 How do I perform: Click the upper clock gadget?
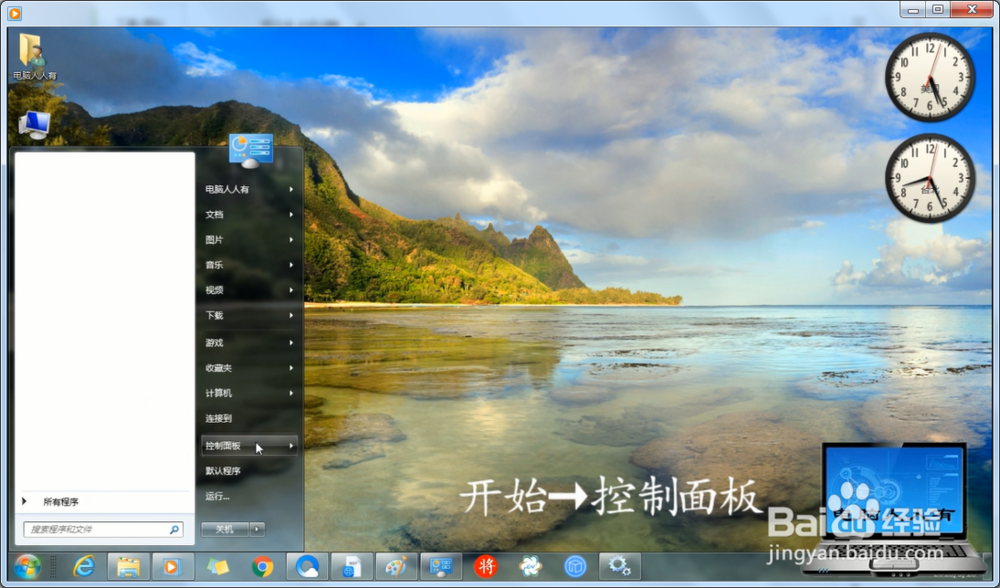930,77
